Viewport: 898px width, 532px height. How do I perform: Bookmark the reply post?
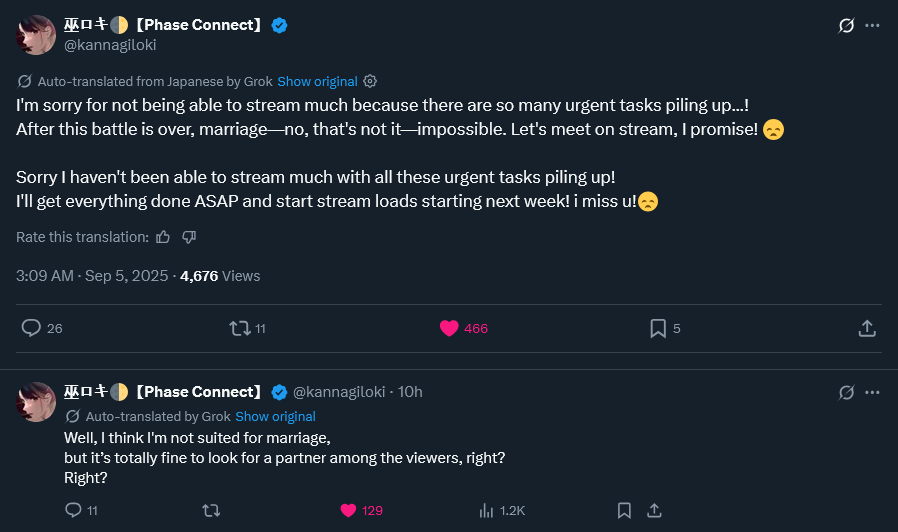[x=624, y=510]
